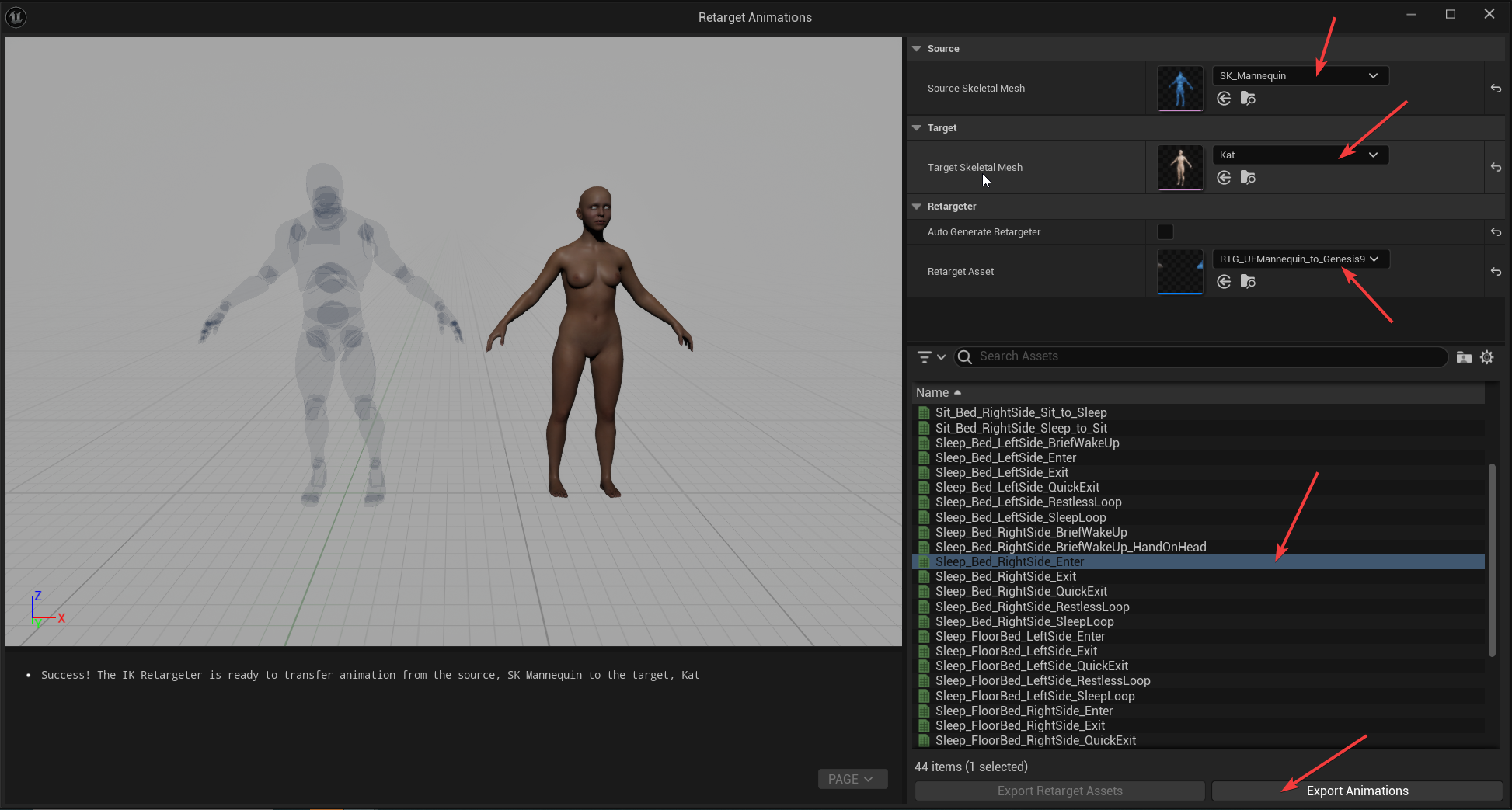1512x810 pixels.
Task: Use selected asset for Retarget Asset
Action: (x=1224, y=281)
